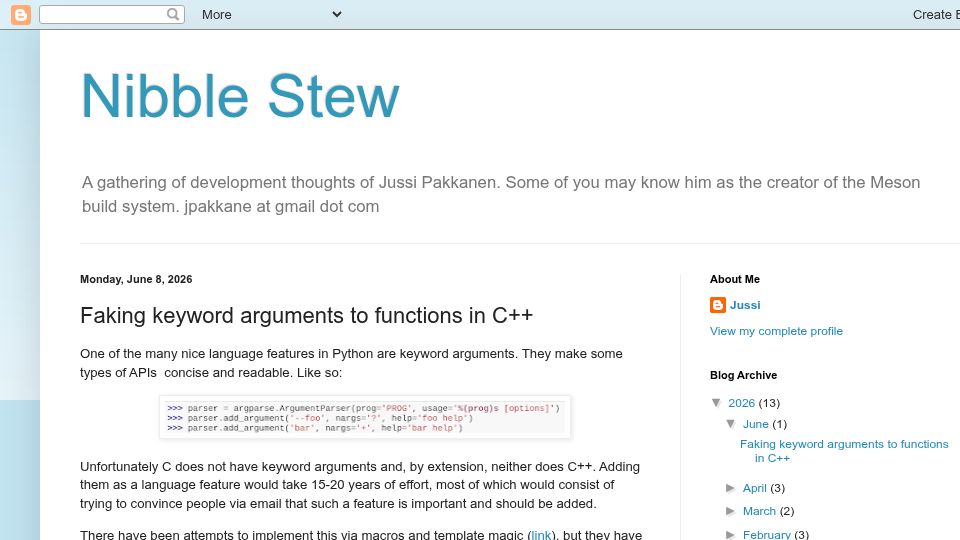Image resolution: width=960 pixels, height=540 pixels.
Task: Open post Faking keyword arguments to functions in C++
Action: 306,315
